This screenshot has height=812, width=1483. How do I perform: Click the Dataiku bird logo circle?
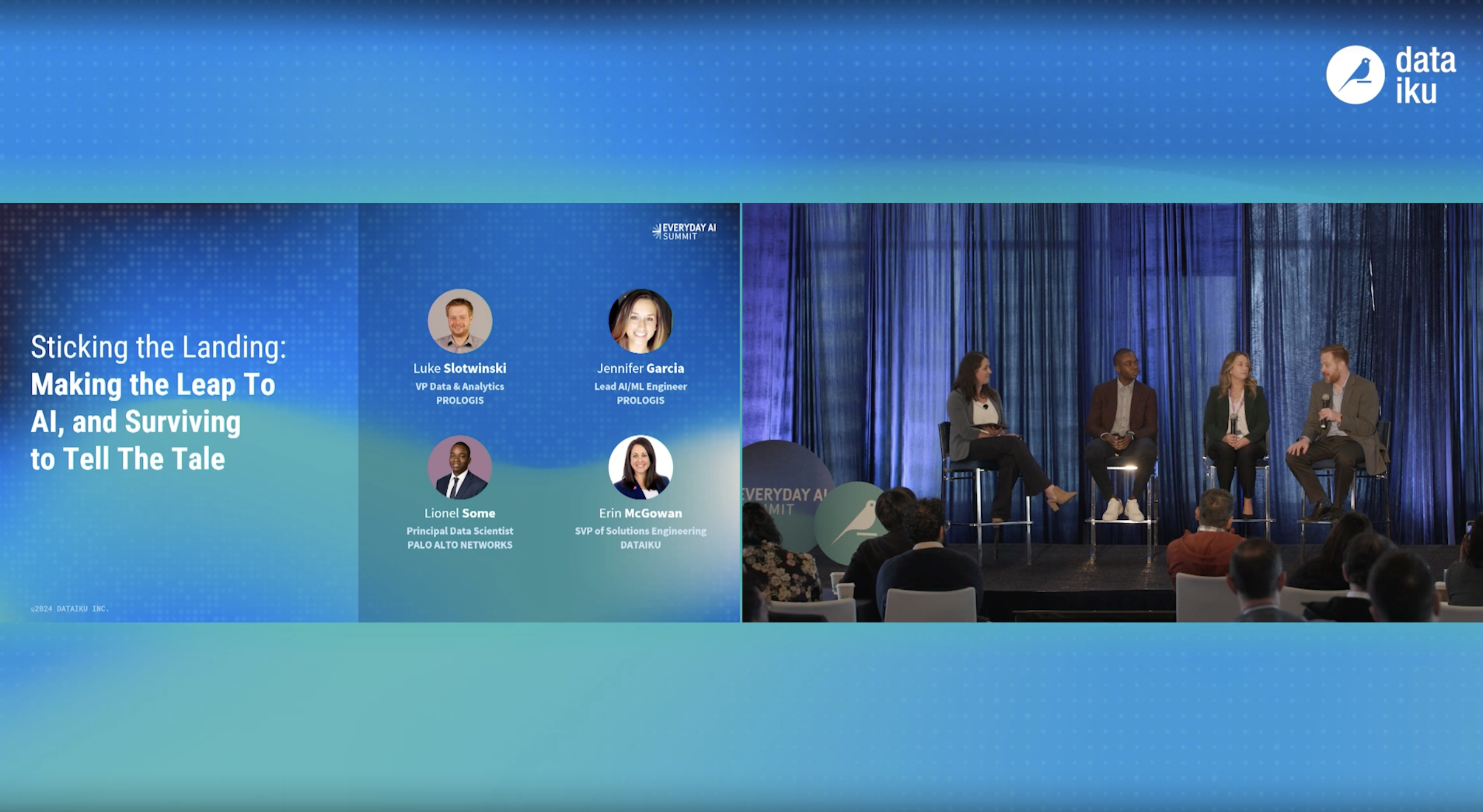tap(1355, 75)
